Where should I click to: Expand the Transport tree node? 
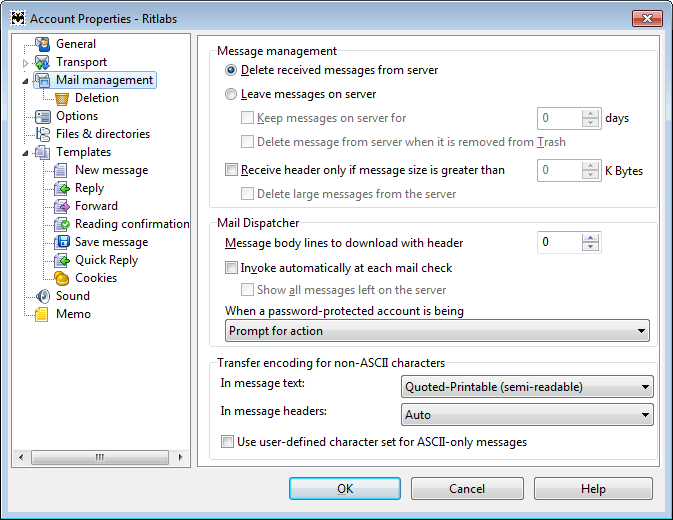25,63
